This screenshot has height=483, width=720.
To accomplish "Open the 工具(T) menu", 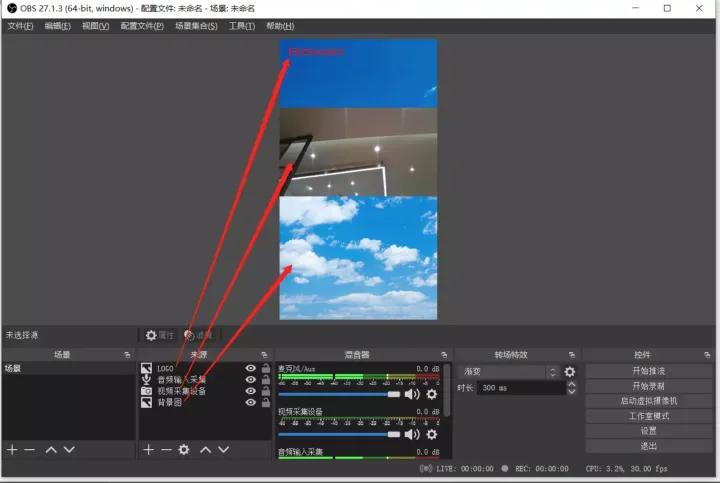I will click(x=241, y=26).
